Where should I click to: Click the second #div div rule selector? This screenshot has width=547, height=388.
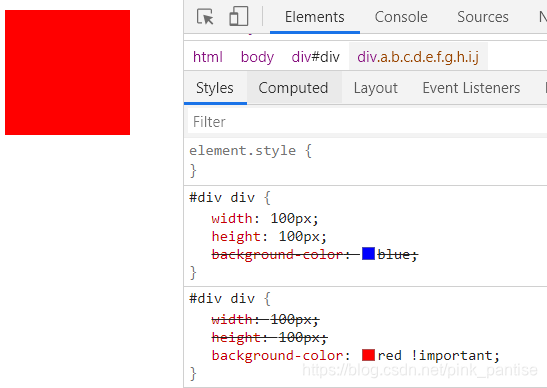click(x=222, y=299)
